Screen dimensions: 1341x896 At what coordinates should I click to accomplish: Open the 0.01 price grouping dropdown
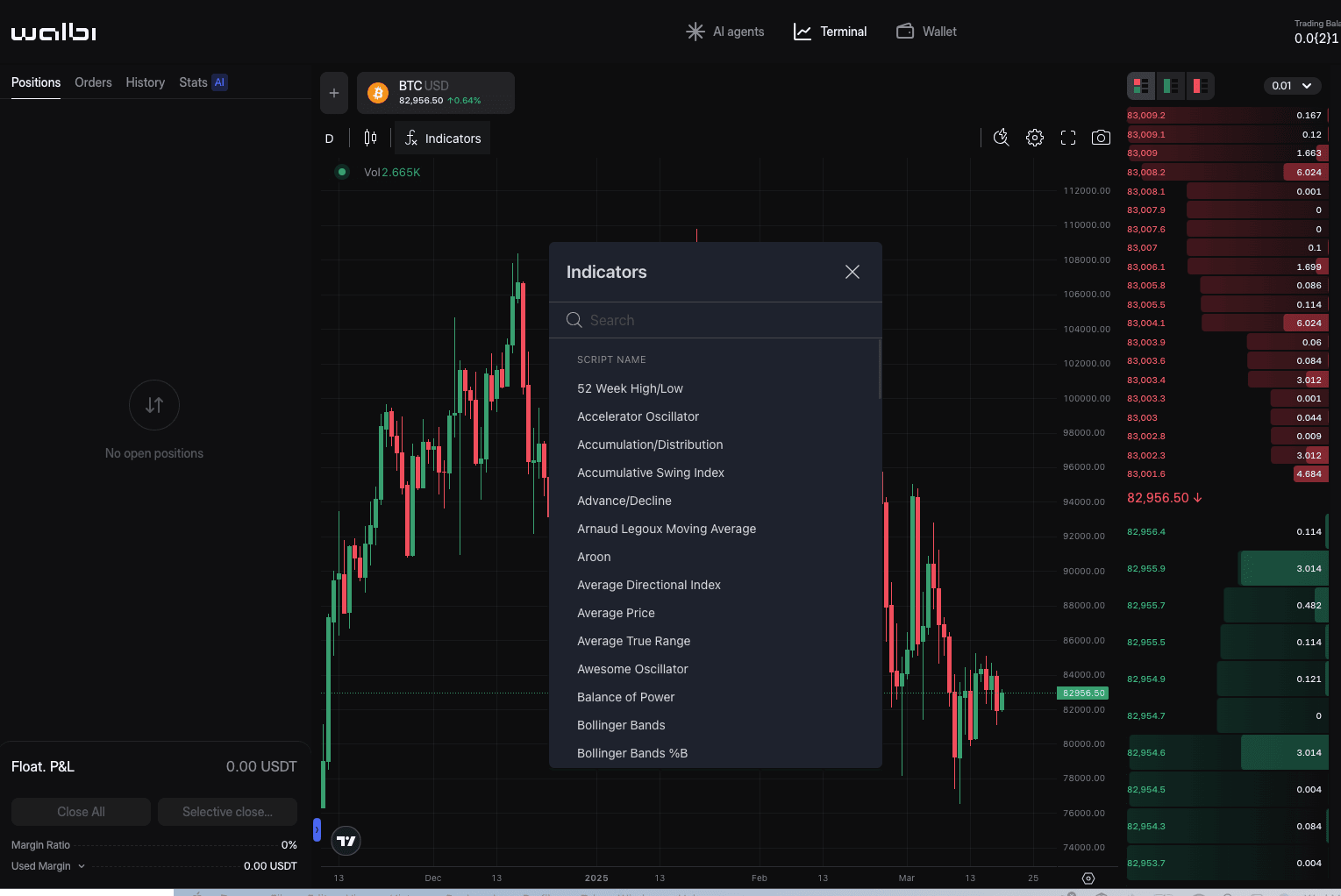(x=1292, y=85)
